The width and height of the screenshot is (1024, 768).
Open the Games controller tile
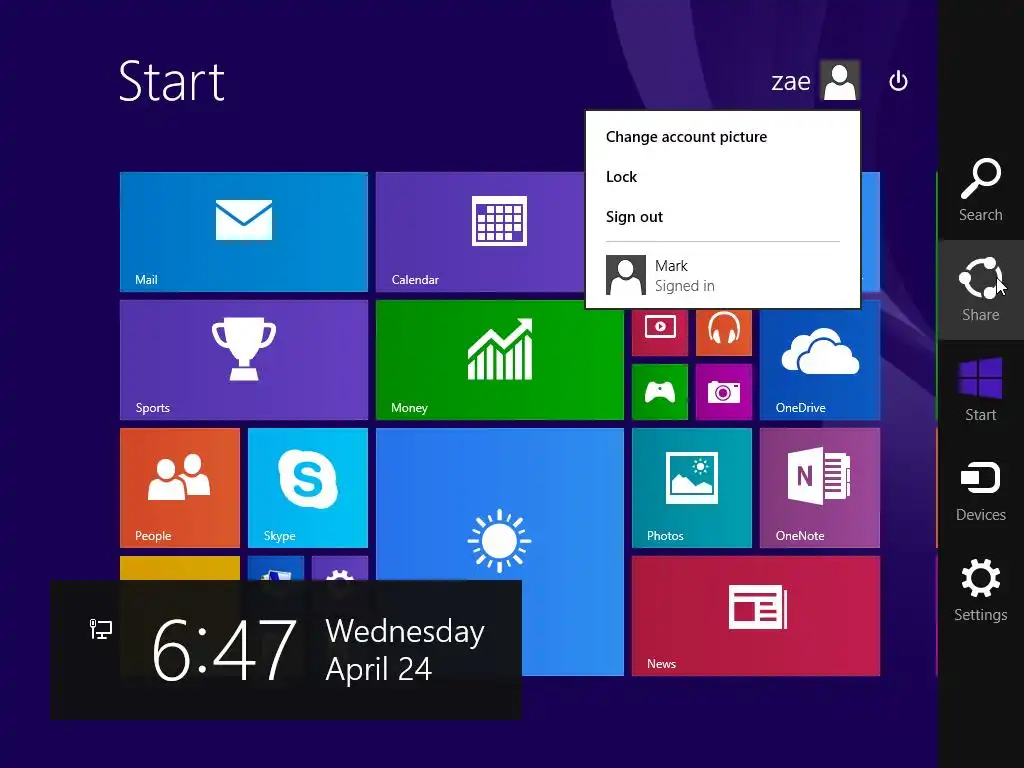click(x=660, y=392)
